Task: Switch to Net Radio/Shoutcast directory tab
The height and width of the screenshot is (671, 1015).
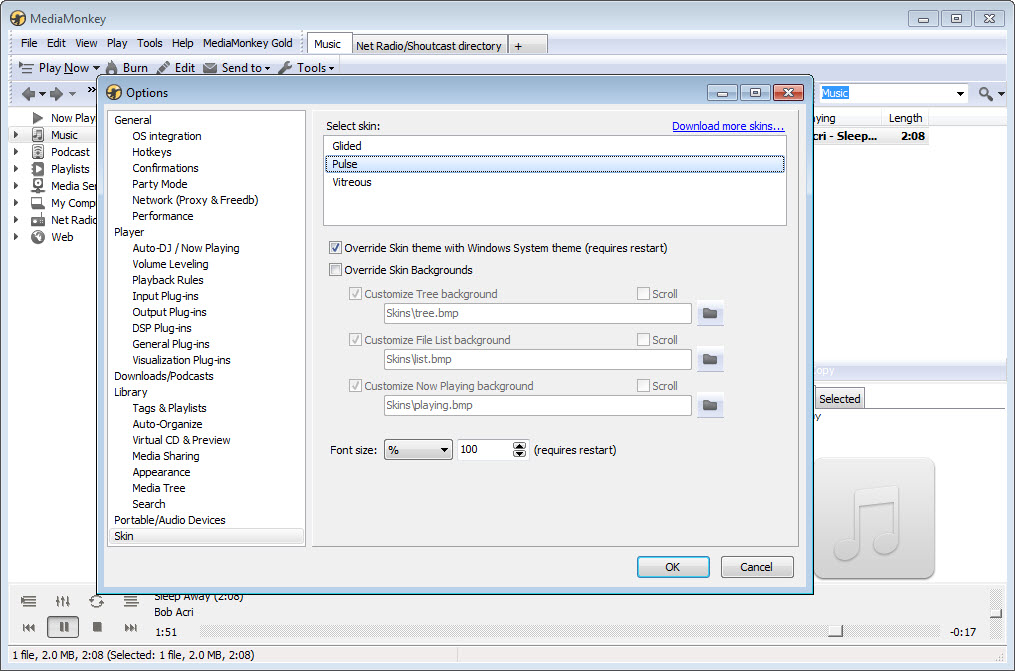Action: click(x=429, y=45)
